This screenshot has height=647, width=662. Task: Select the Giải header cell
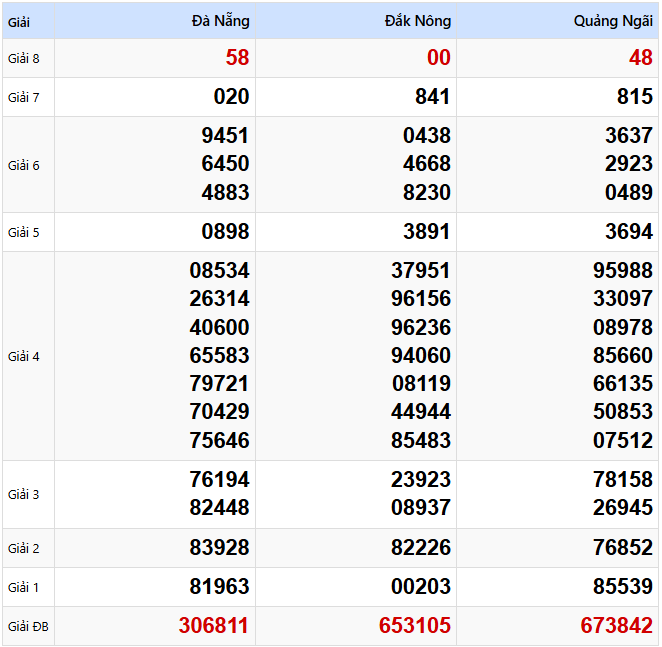point(19,21)
